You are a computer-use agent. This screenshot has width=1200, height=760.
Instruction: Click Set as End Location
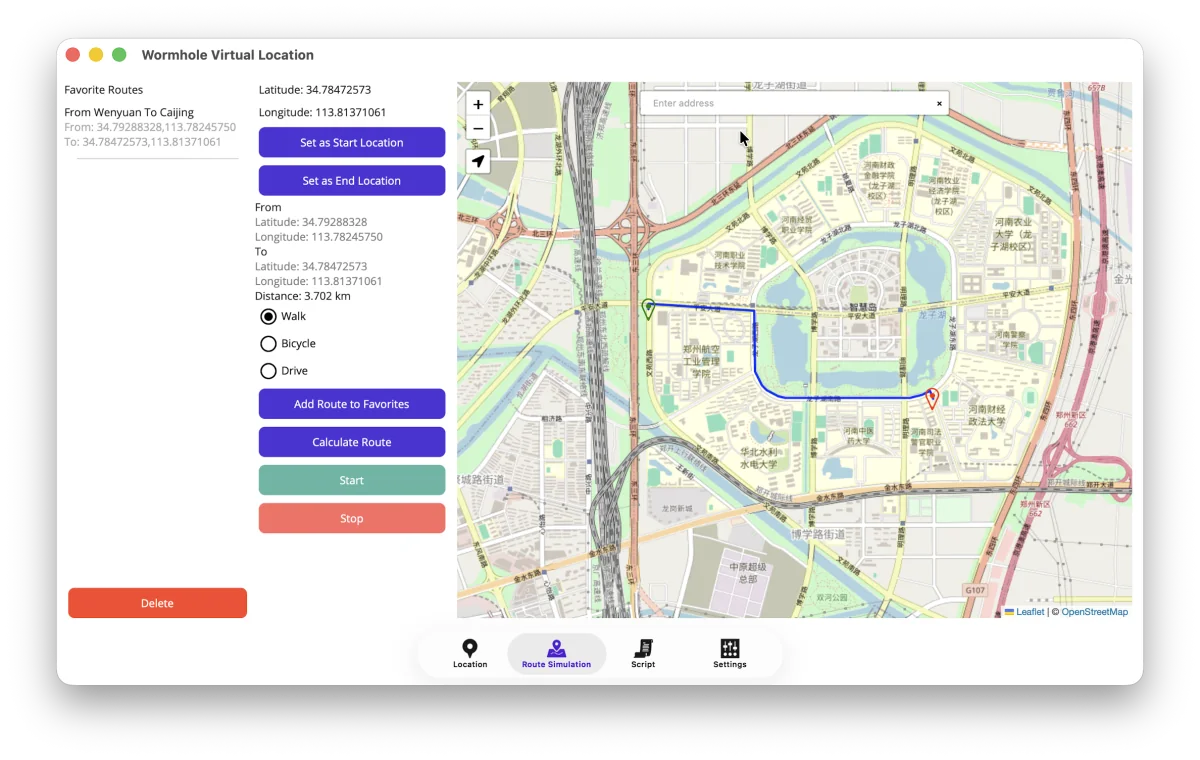[352, 180]
